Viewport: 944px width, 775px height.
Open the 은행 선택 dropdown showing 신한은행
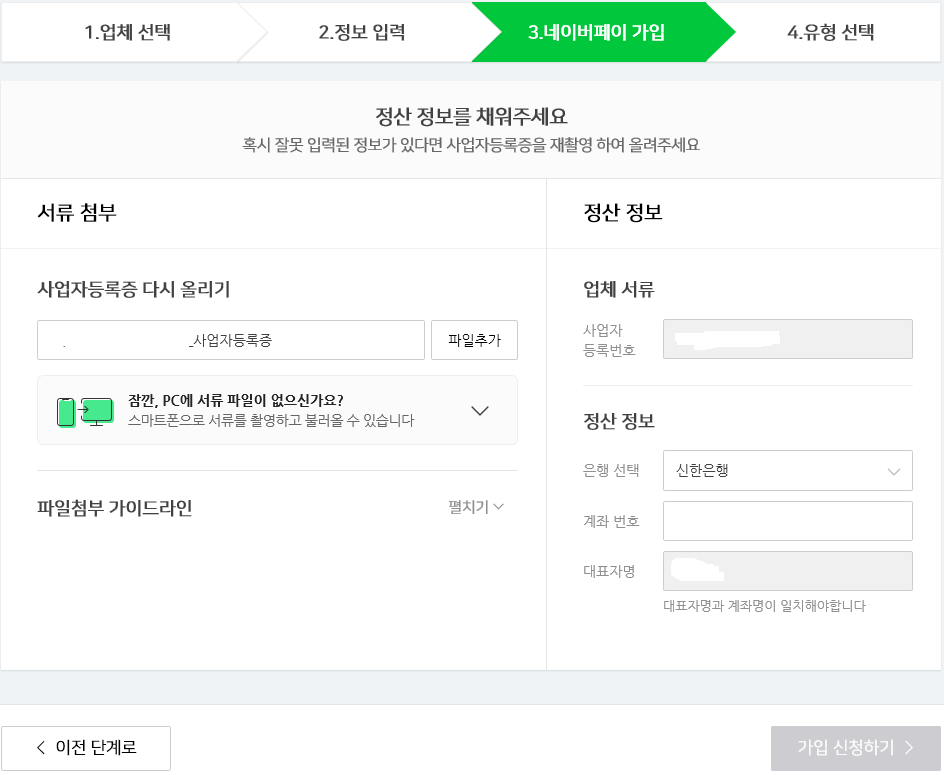coord(787,470)
